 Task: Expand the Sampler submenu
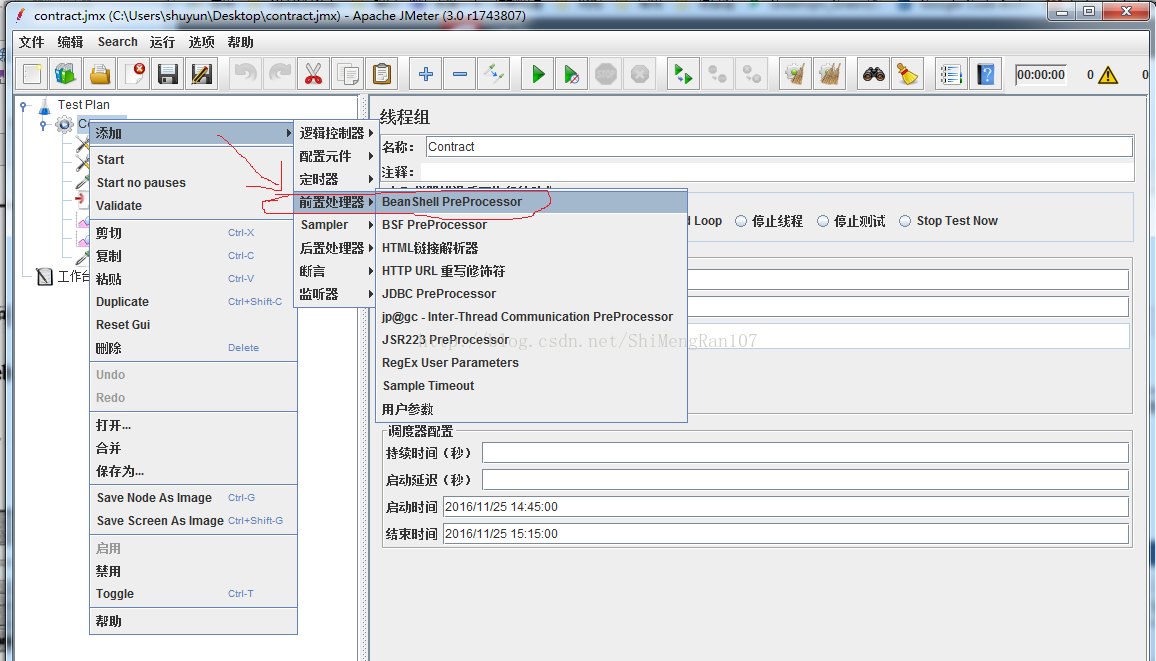tap(336, 225)
